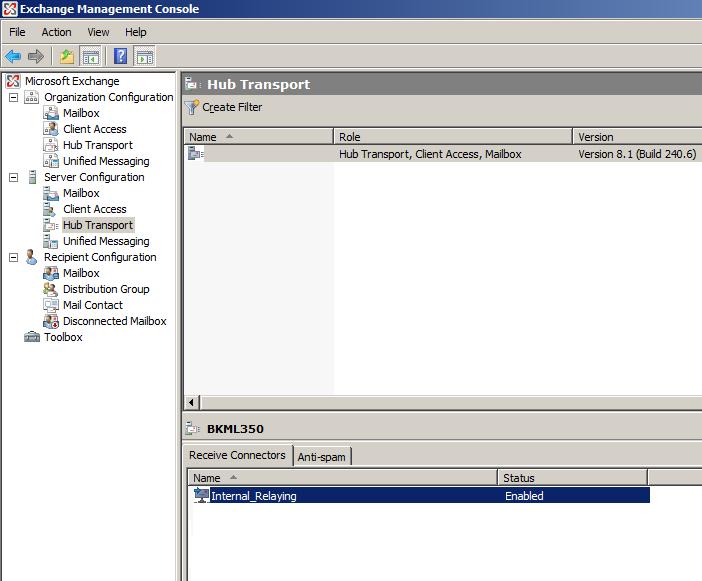This screenshot has width=702, height=581.
Task: Click Mailbox icon under Recipient Configuration
Action: (x=51, y=273)
